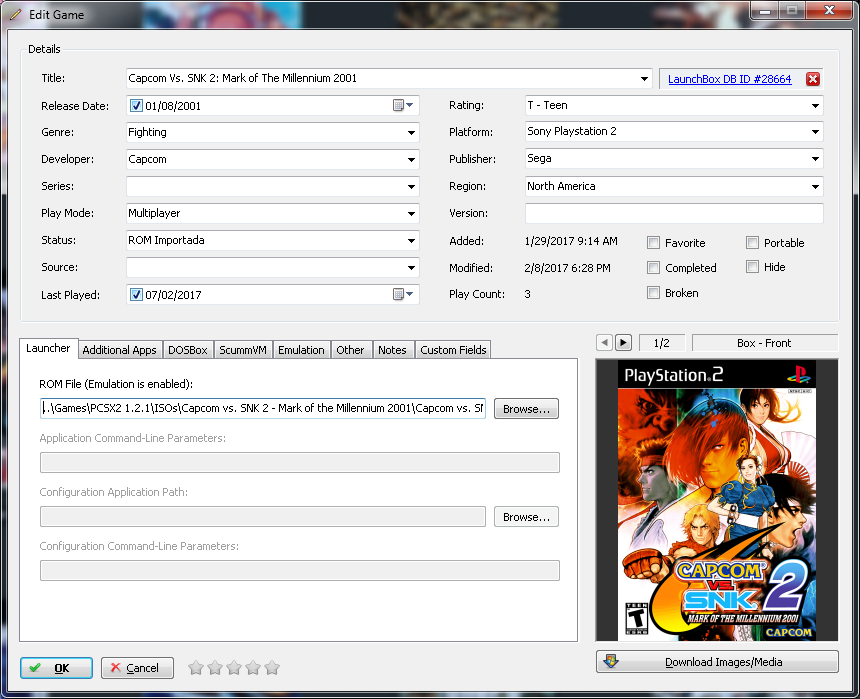This screenshot has width=860, height=699.
Task: Open the LaunchBox DB ID #28664 link
Action: click(x=729, y=79)
